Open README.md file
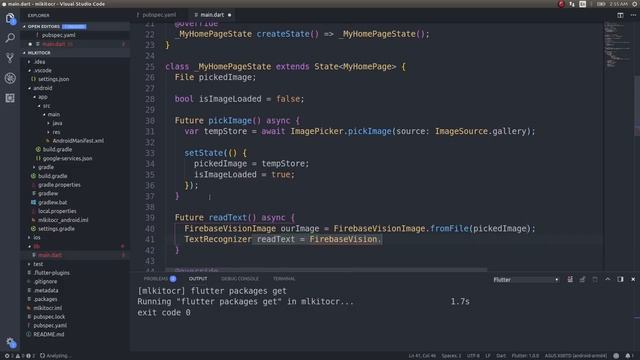This screenshot has height=360, width=640. [x=49, y=334]
